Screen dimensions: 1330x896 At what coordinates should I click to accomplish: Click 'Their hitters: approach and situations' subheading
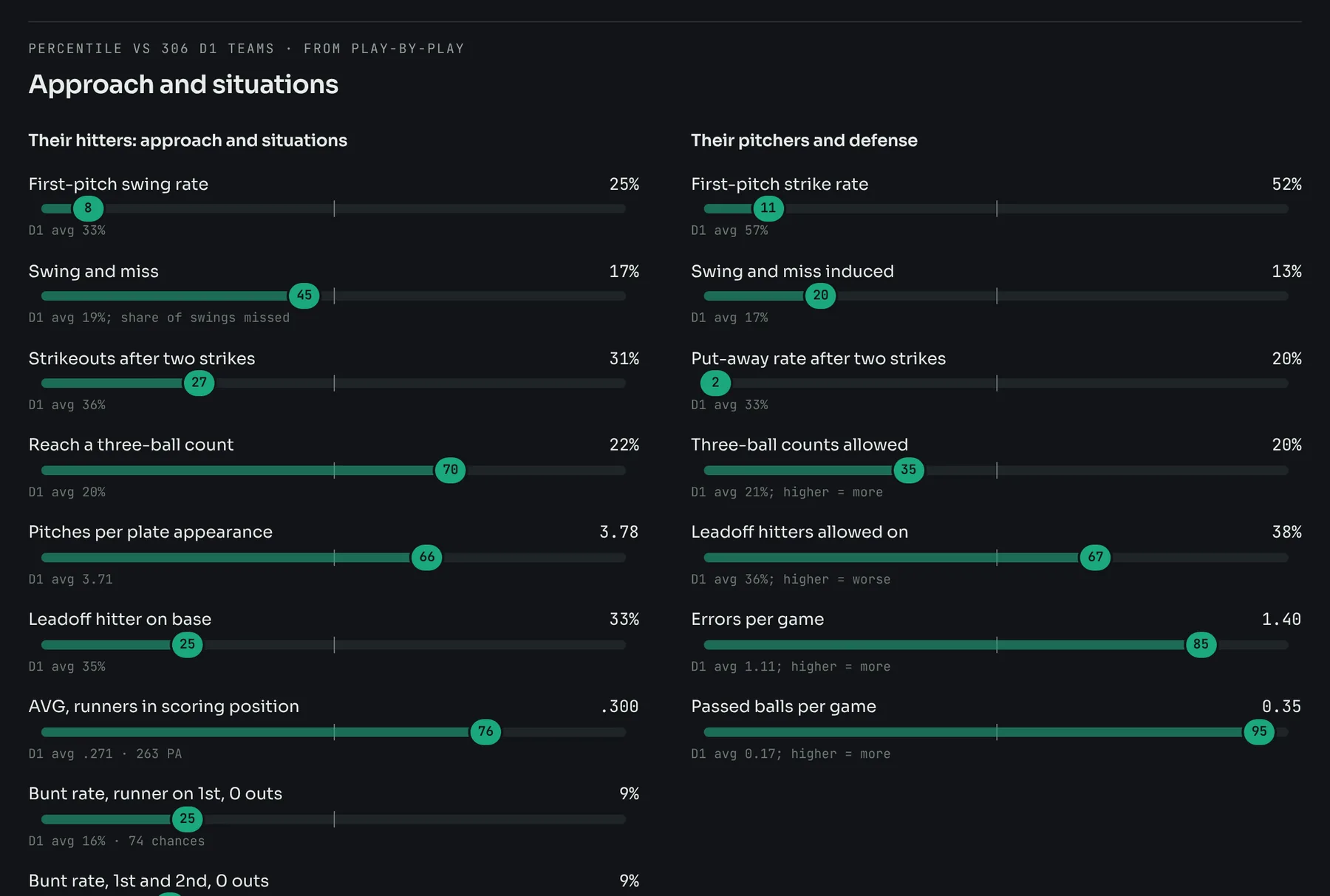tap(188, 140)
